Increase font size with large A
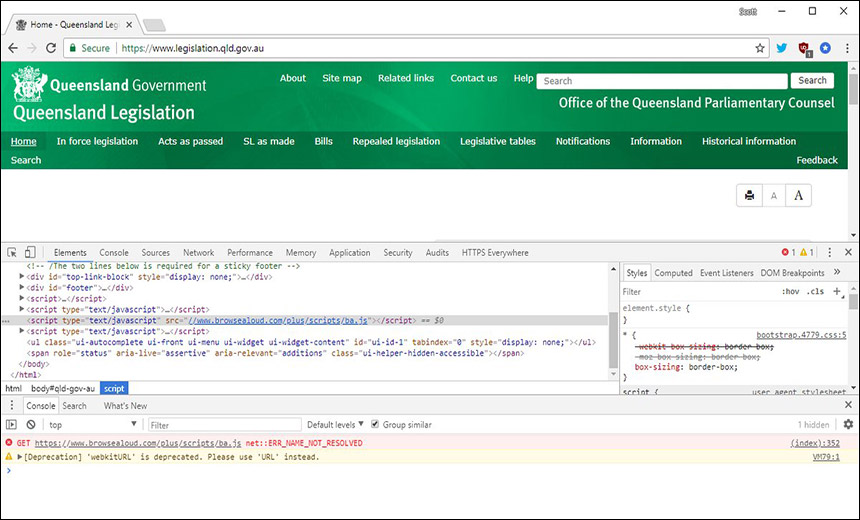860x520 pixels. click(x=799, y=195)
